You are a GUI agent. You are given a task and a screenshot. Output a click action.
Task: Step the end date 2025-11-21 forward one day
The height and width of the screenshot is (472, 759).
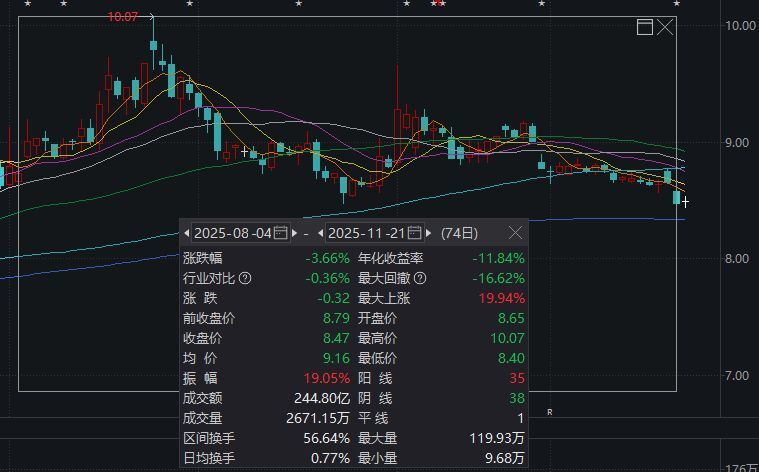[x=428, y=233]
